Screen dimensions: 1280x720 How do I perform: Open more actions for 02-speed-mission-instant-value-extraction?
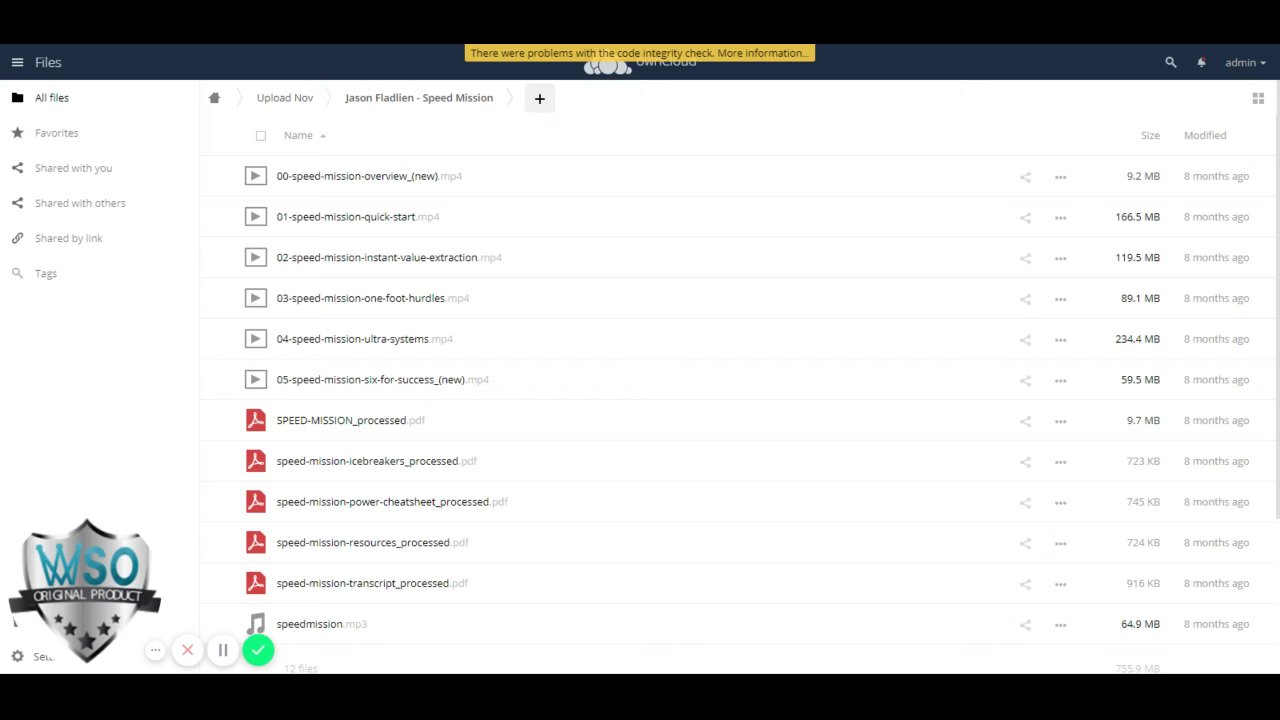1060,258
